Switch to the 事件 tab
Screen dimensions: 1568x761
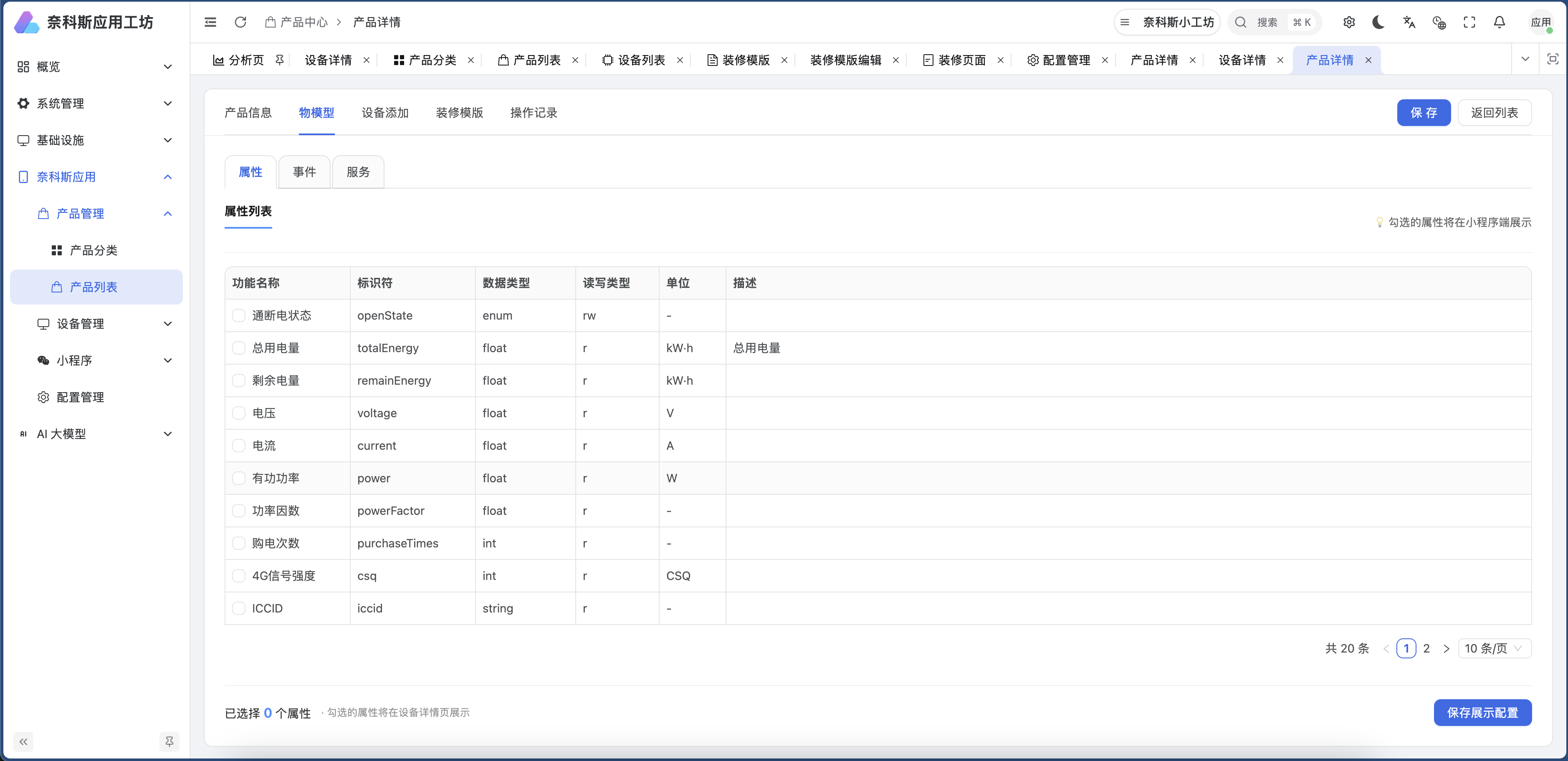[x=304, y=172]
